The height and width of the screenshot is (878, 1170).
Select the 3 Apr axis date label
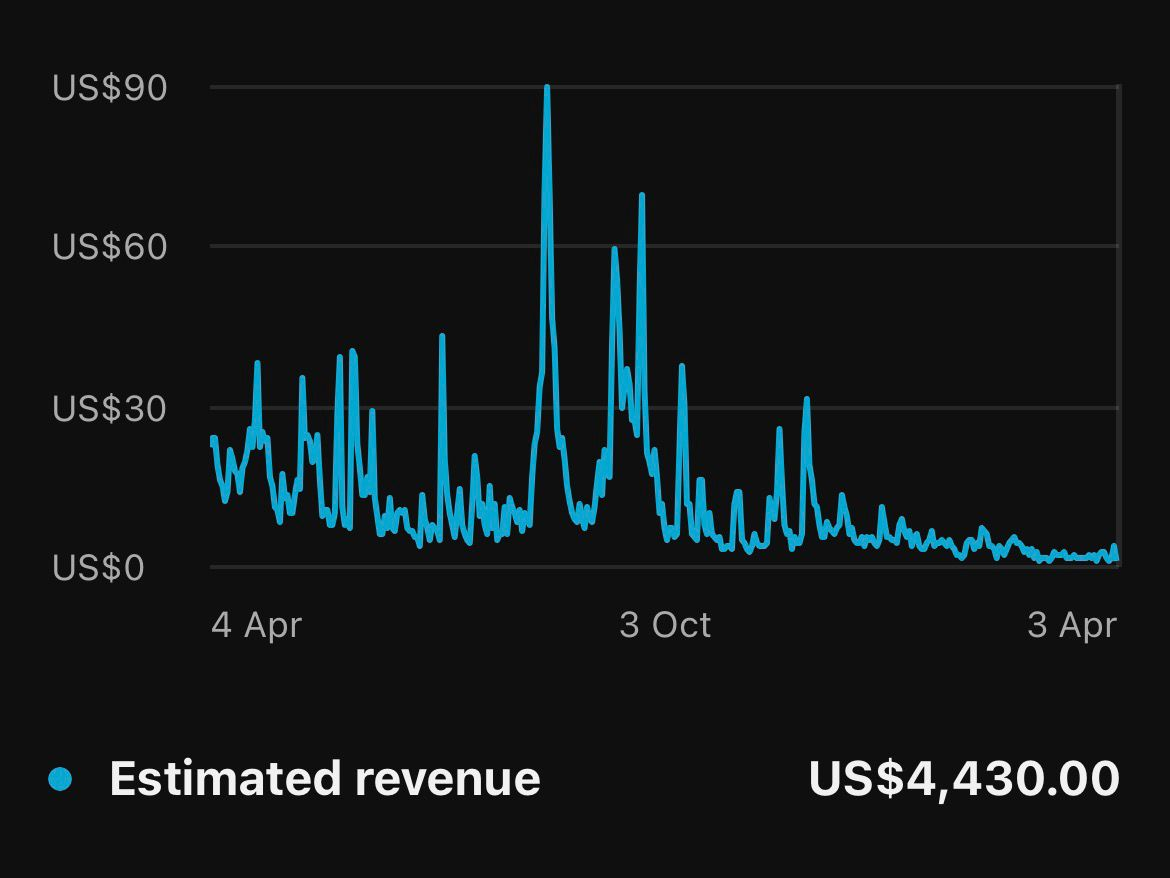click(1071, 625)
